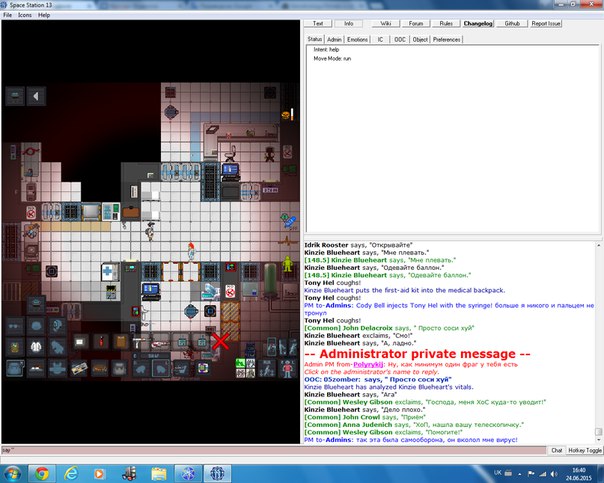Open the Forum button
The height and width of the screenshot is (483, 604).
(x=416, y=23)
